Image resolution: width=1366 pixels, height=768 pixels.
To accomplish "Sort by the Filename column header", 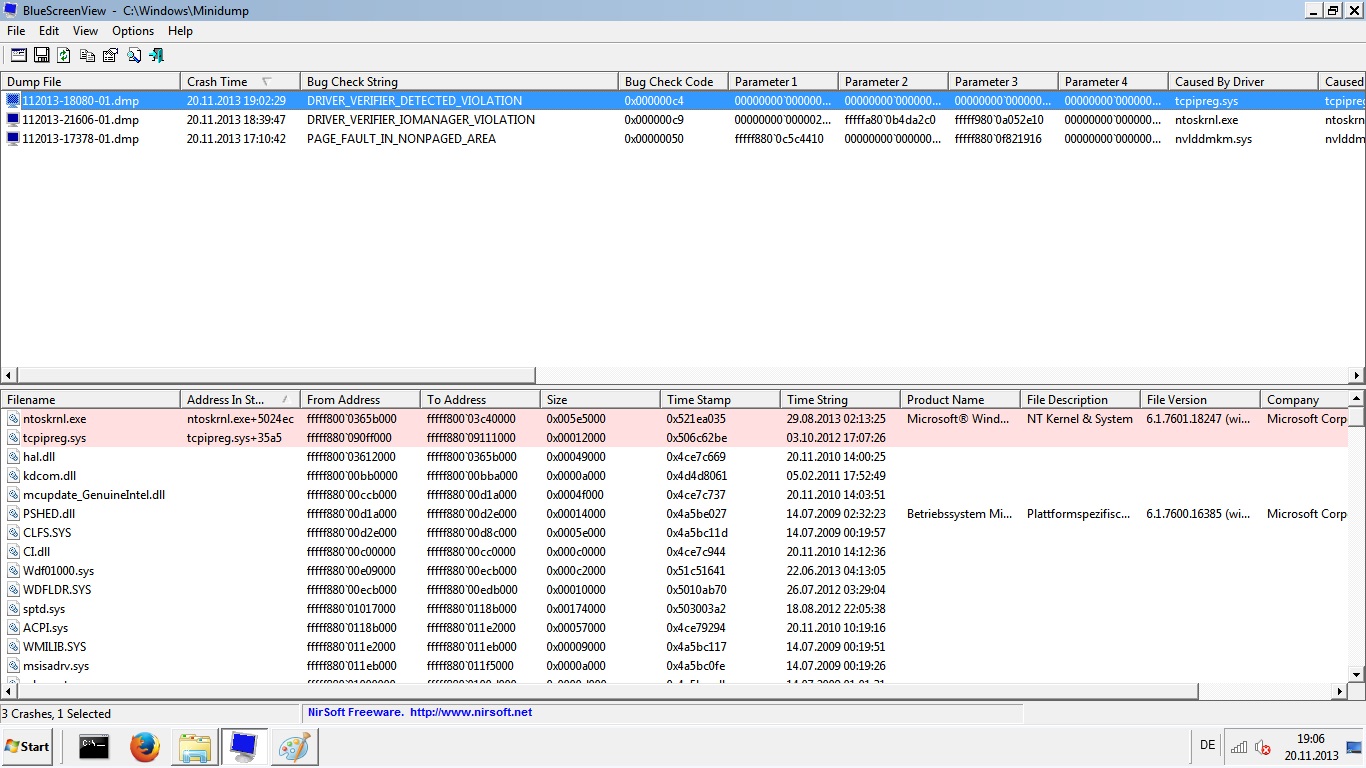I will tap(90, 400).
